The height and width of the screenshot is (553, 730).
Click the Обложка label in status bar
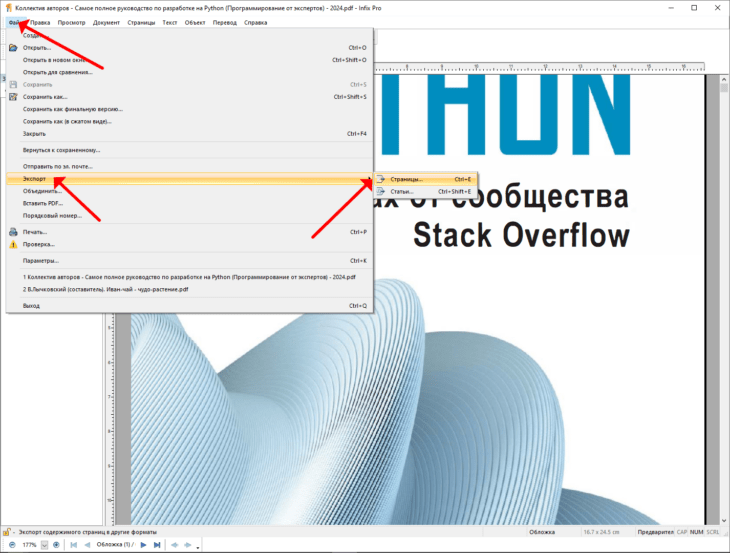[542, 532]
